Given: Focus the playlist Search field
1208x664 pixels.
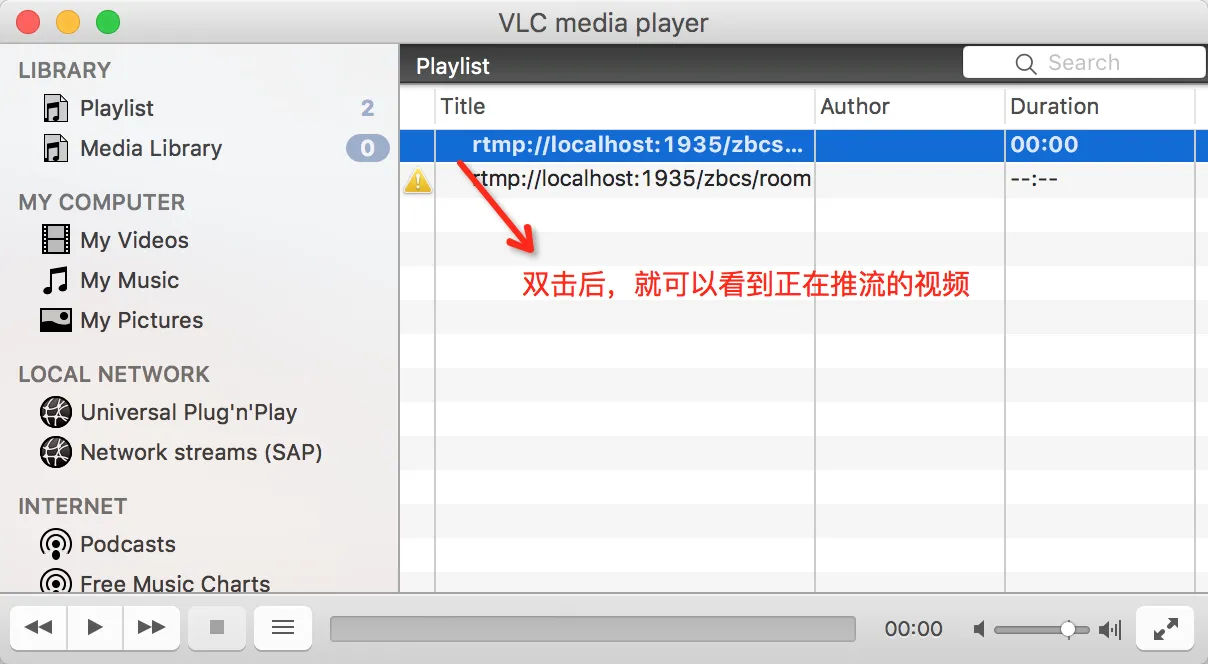Looking at the screenshot, I should (x=1084, y=63).
